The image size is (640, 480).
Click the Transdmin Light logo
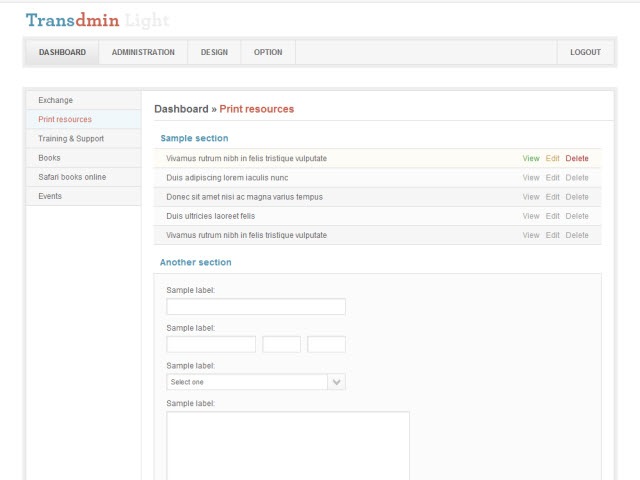[x=97, y=20]
